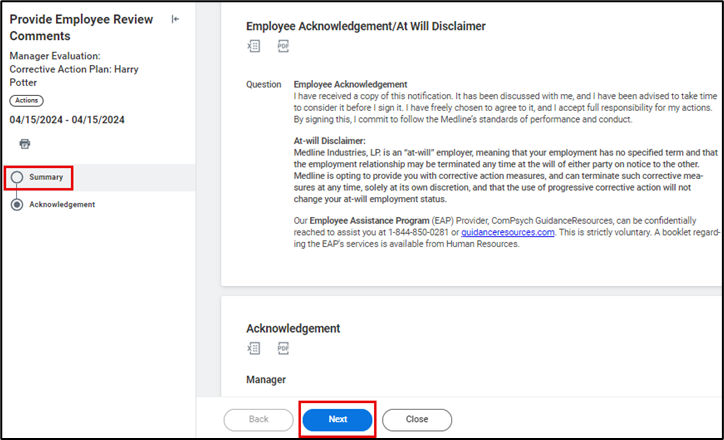
Task: Open the Actions menu button
Action: coord(26,101)
